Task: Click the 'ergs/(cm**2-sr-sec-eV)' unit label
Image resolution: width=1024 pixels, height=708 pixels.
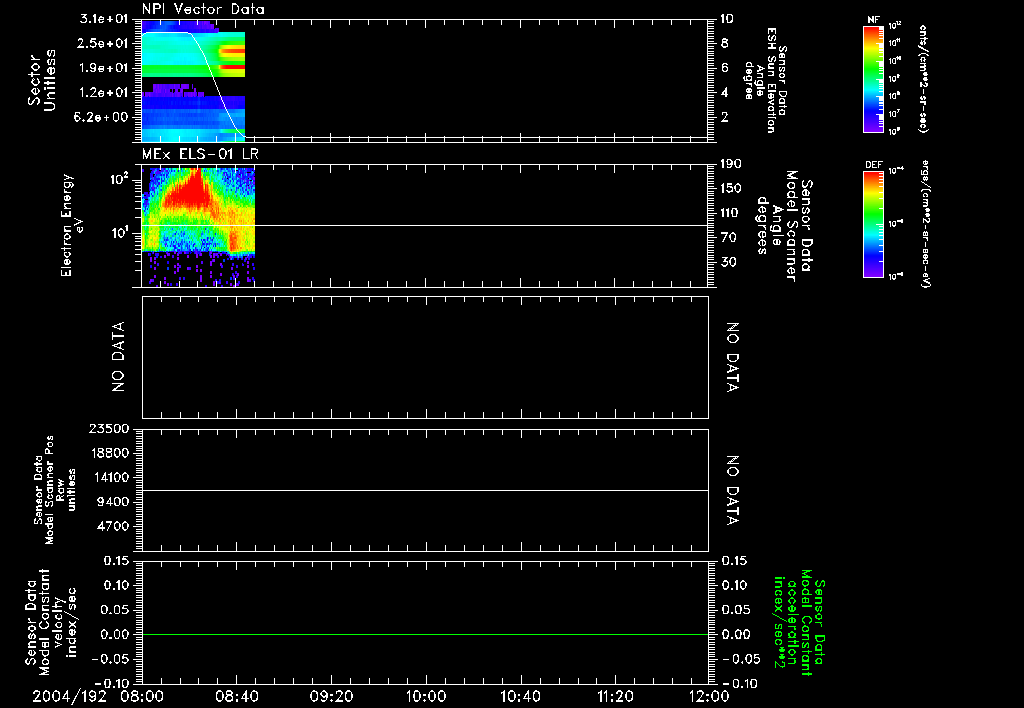Action: [925, 223]
